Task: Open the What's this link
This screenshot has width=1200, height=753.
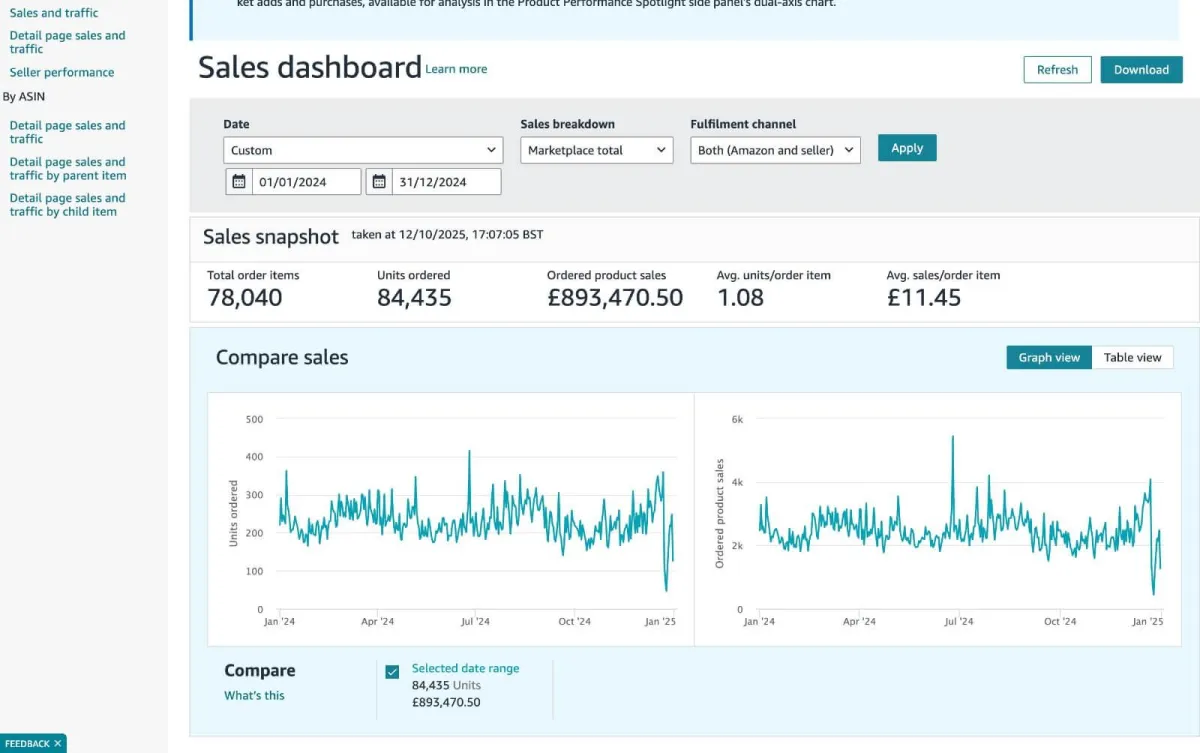Action: click(x=254, y=695)
